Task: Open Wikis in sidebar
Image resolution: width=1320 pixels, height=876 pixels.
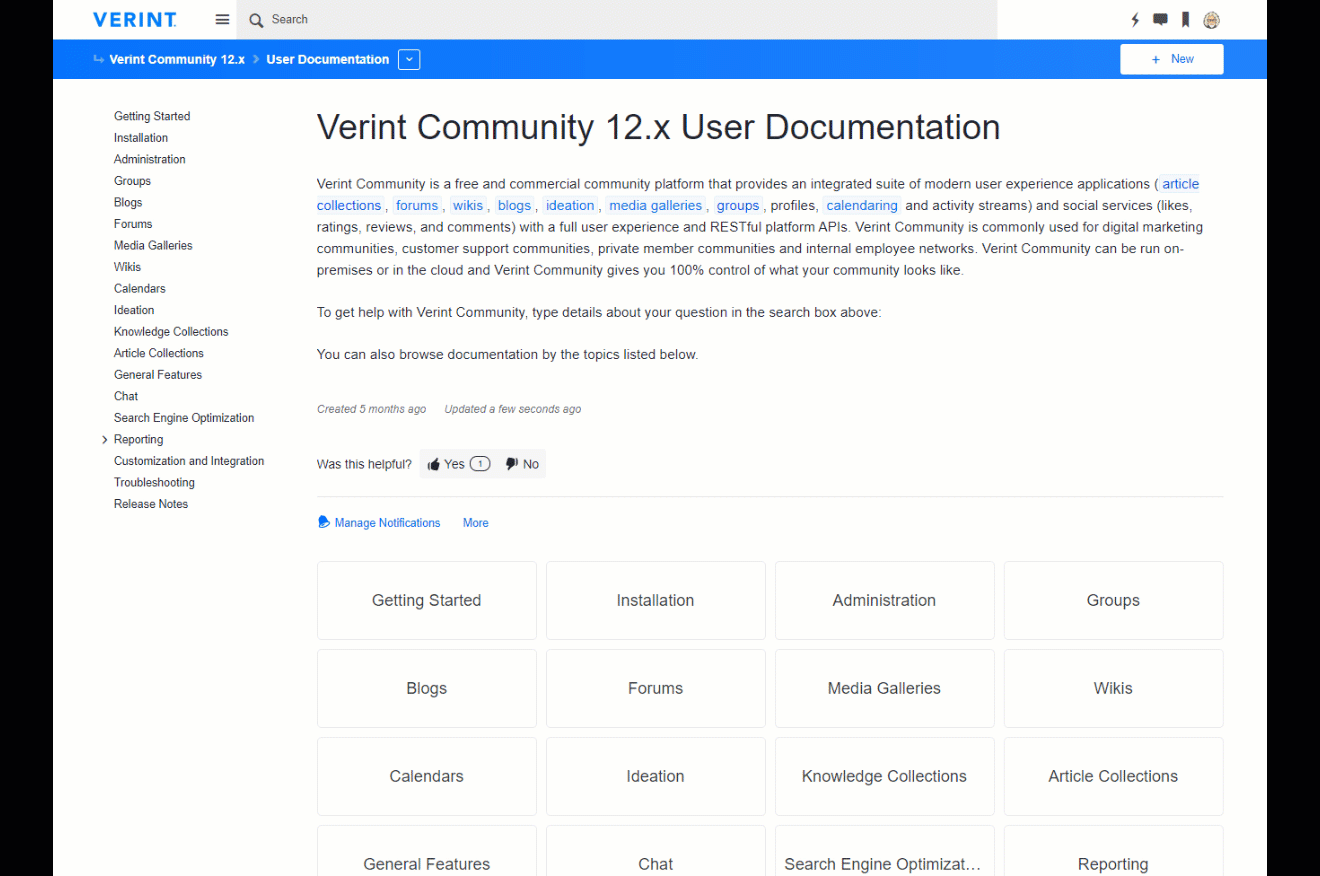Action: (x=127, y=267)
